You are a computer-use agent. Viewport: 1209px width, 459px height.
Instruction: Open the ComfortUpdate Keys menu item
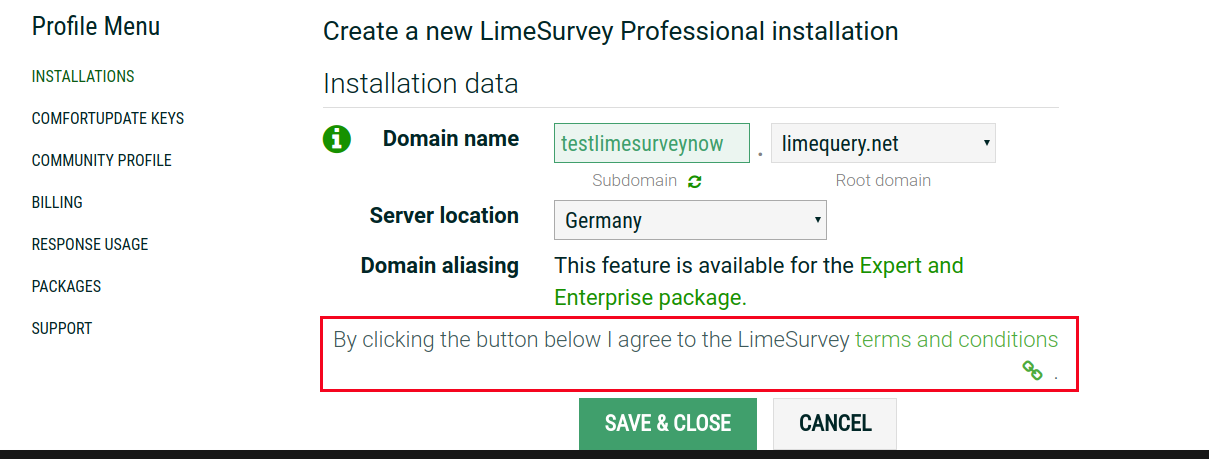coord(108,118)
